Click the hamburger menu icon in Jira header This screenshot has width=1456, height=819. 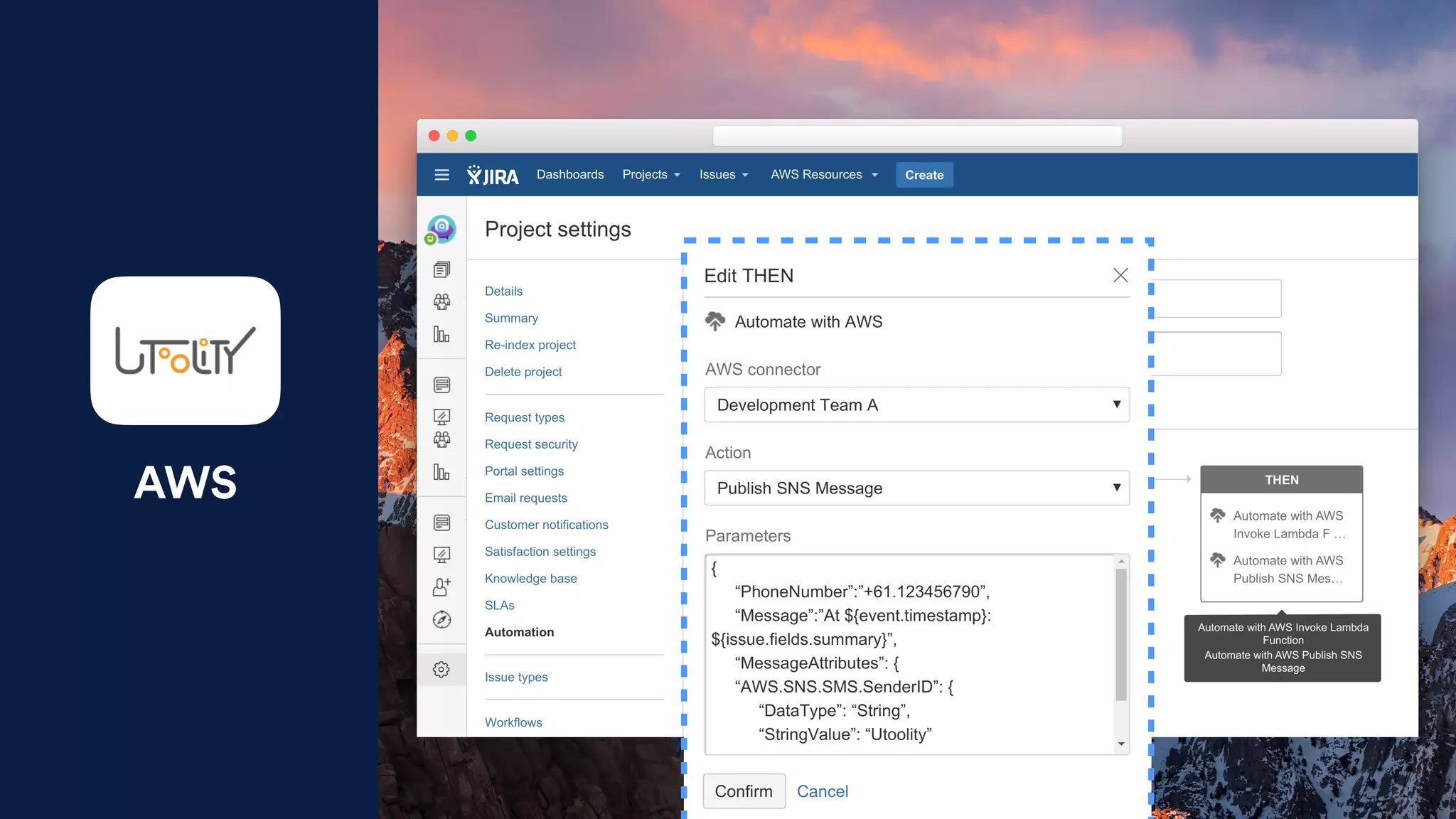[441, 175]
